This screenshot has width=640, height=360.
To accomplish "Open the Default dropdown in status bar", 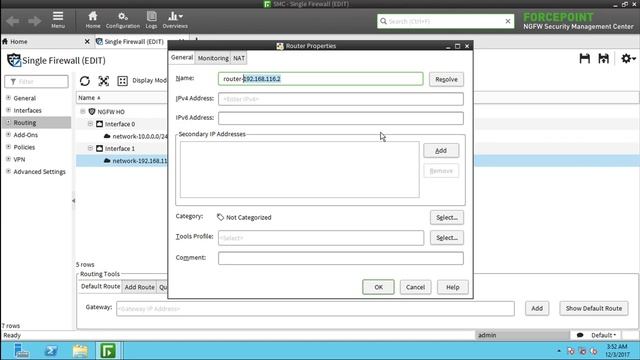I will [x=603, y=335].
